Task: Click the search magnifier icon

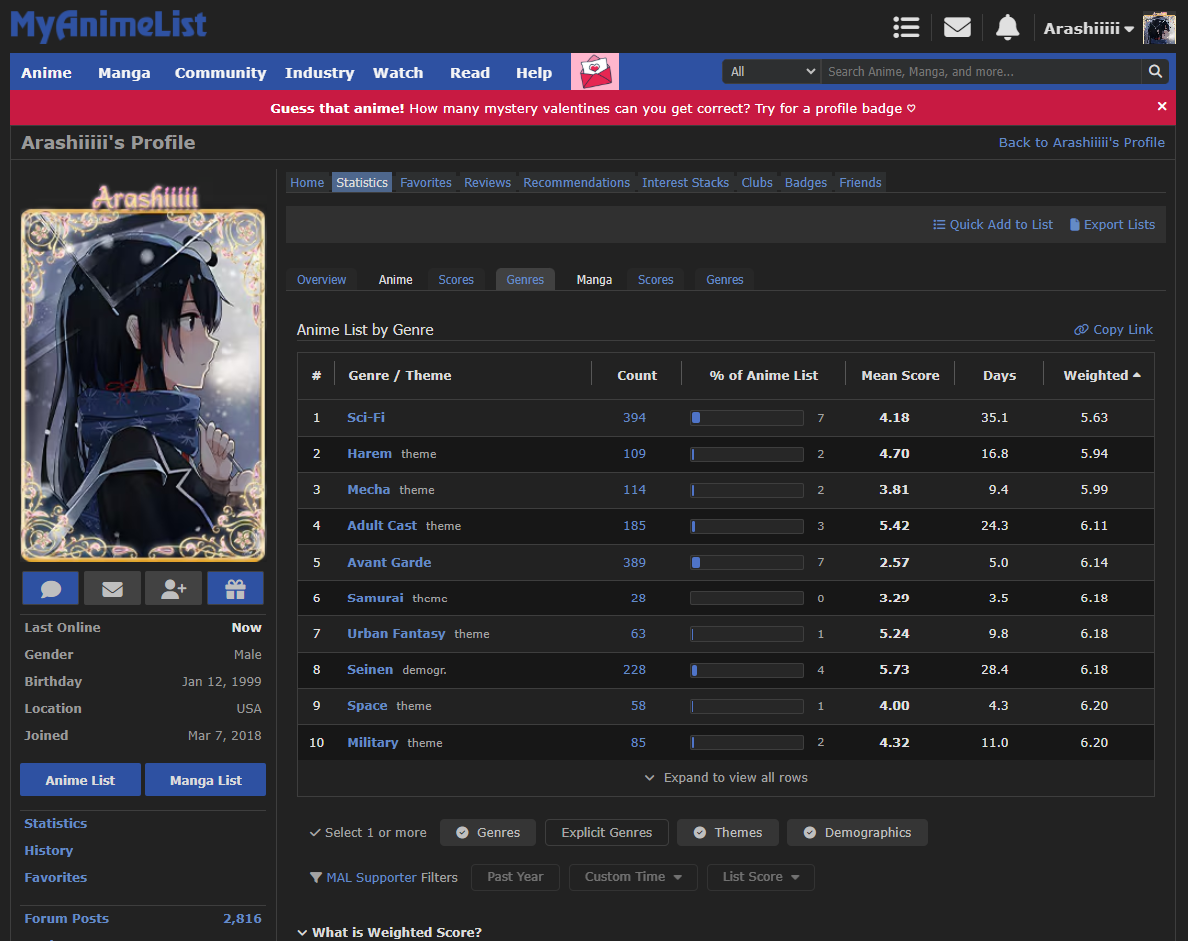Action: pyautogui.click(x=1155, y=71)
